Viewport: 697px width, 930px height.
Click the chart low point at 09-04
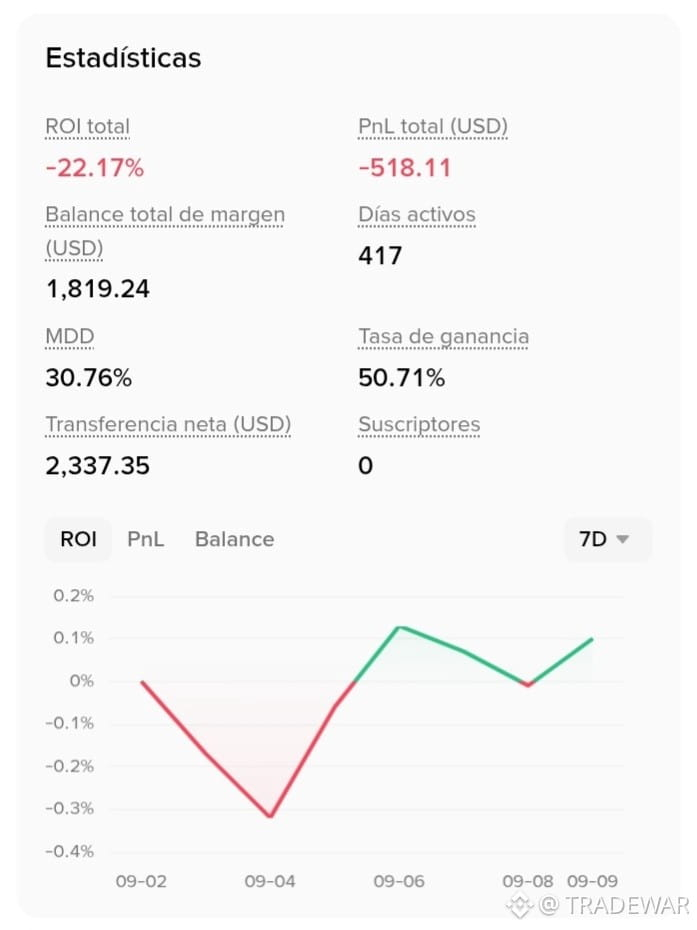tap(270, 816)
